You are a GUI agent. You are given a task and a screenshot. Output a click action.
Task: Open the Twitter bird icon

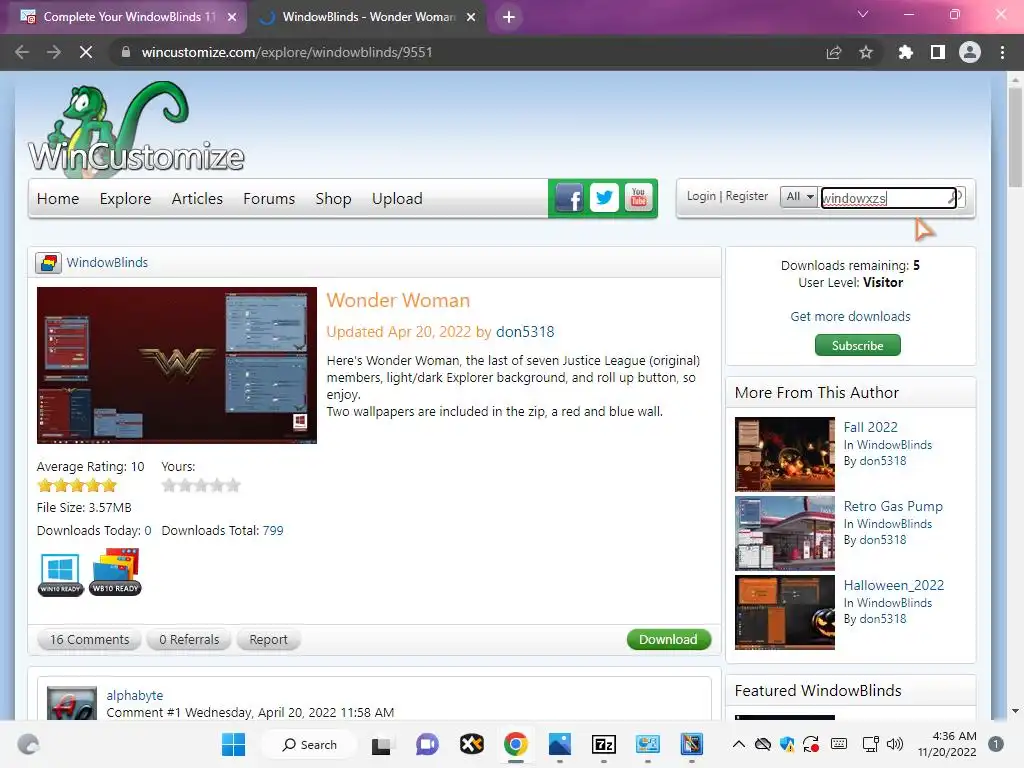(x=604, y=197)
